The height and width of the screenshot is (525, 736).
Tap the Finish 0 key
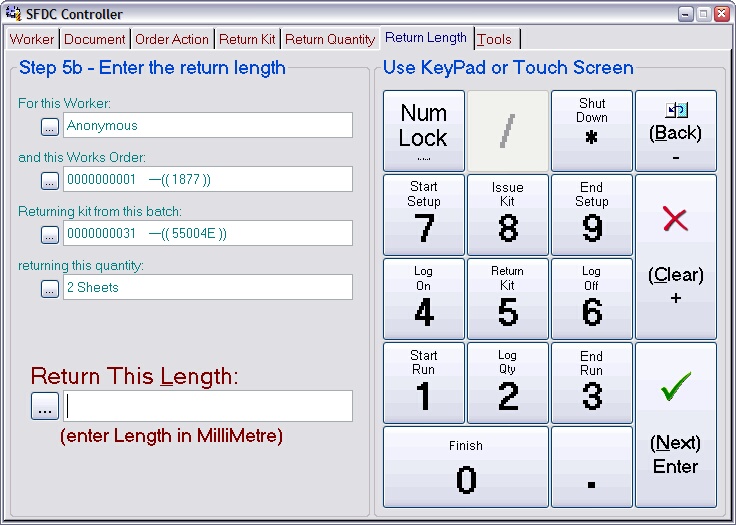(x=466, y=467)
